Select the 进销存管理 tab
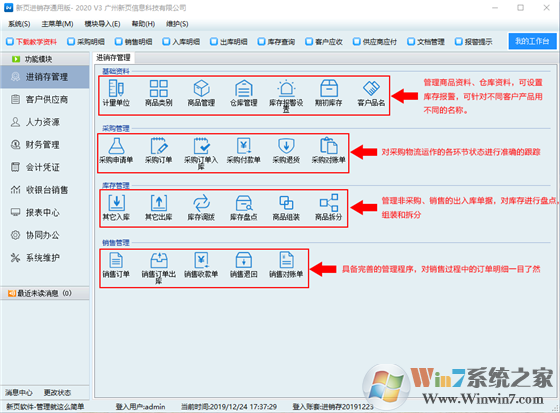This screenshot has height=413, width=560. 114,58
